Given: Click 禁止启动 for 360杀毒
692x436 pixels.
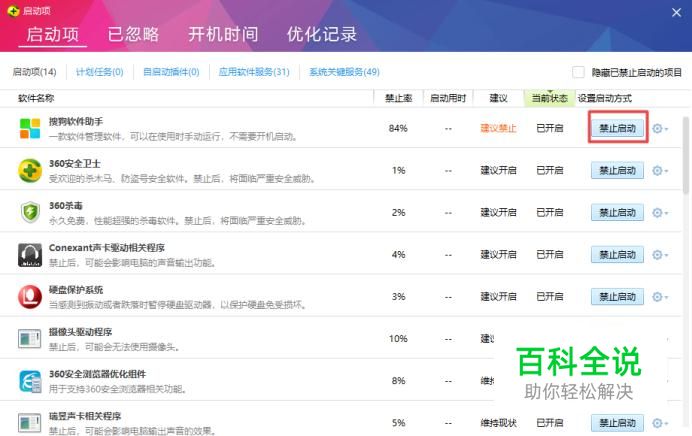Looking at the screenshot, I should pyautogui.click(x=617, y=213).
